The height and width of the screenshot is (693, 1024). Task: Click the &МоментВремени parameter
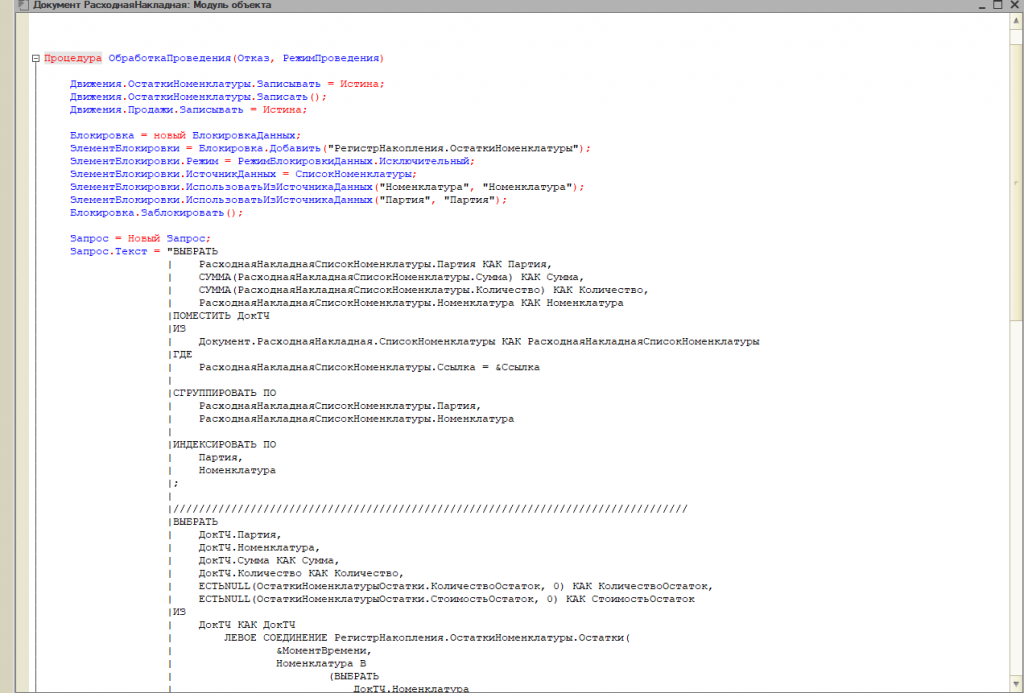click(x=323, y=651)
